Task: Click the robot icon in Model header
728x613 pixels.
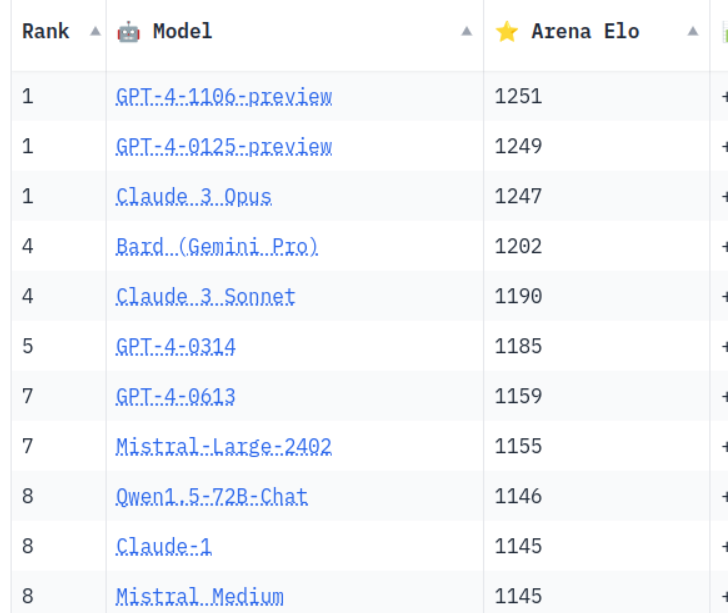Action: 128,31
